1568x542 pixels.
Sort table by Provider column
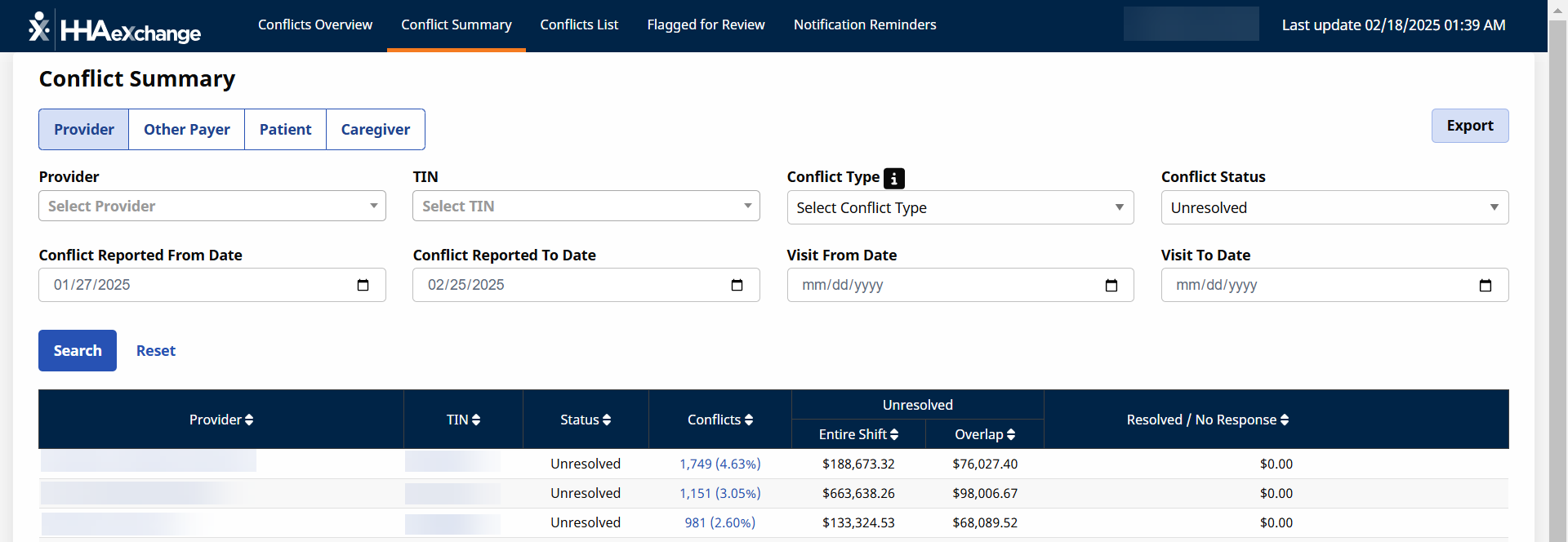221,420
